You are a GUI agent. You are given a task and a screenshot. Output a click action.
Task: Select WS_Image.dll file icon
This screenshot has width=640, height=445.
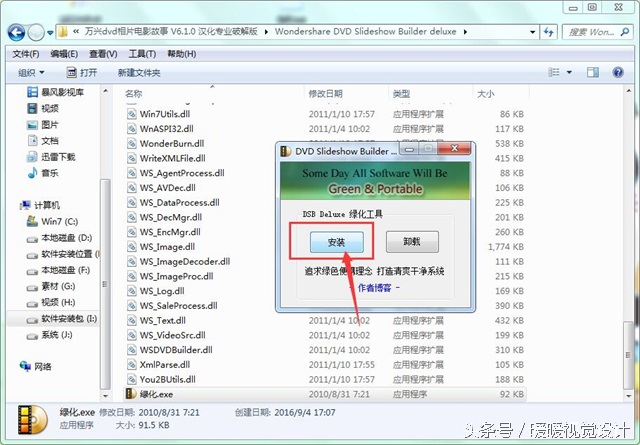click(x=131, y=247)
